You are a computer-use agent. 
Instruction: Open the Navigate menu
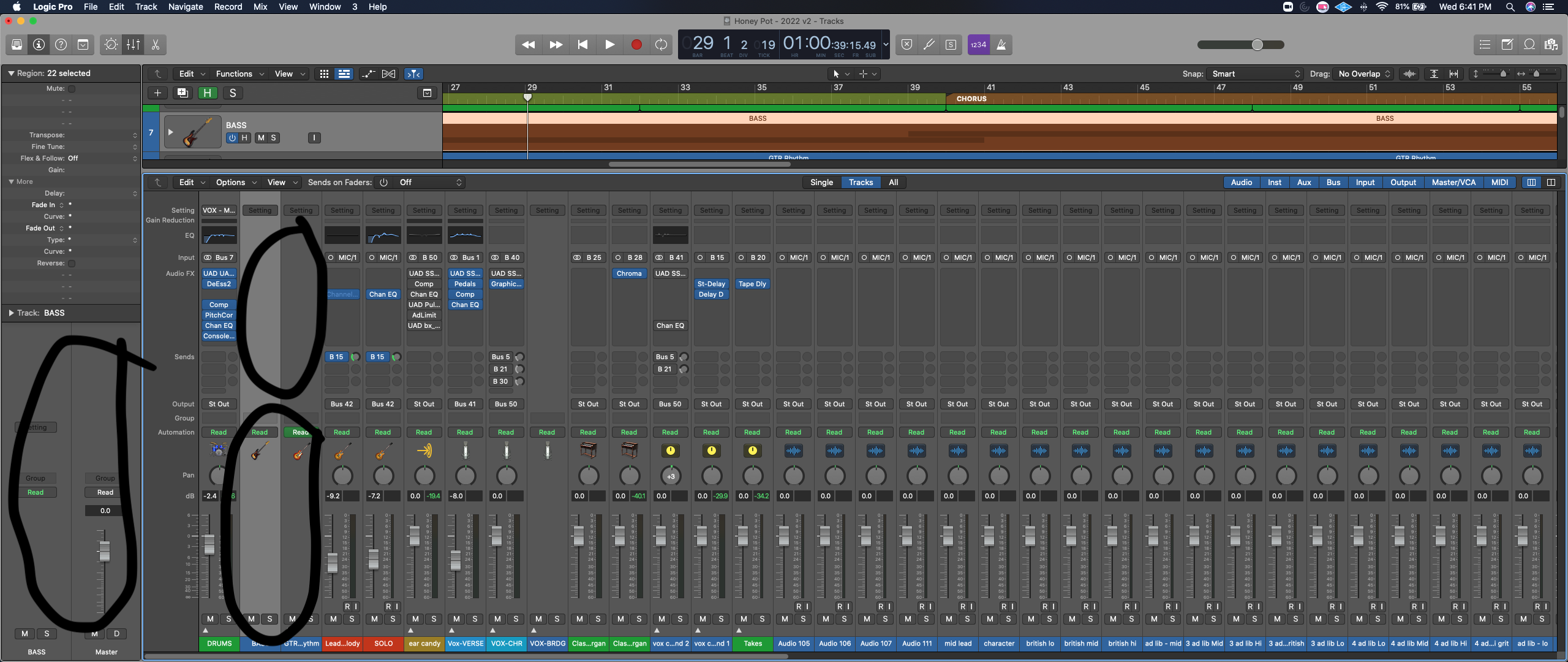coord(185,7)
